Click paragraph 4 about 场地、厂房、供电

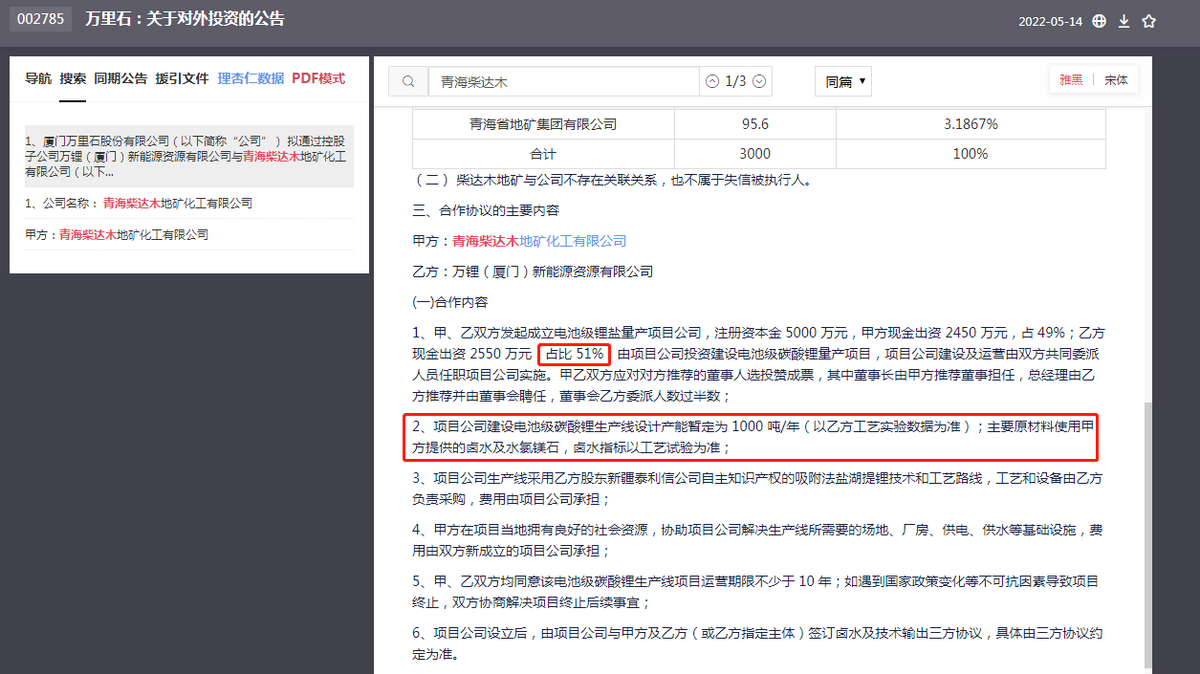click(x=758, y=541)
